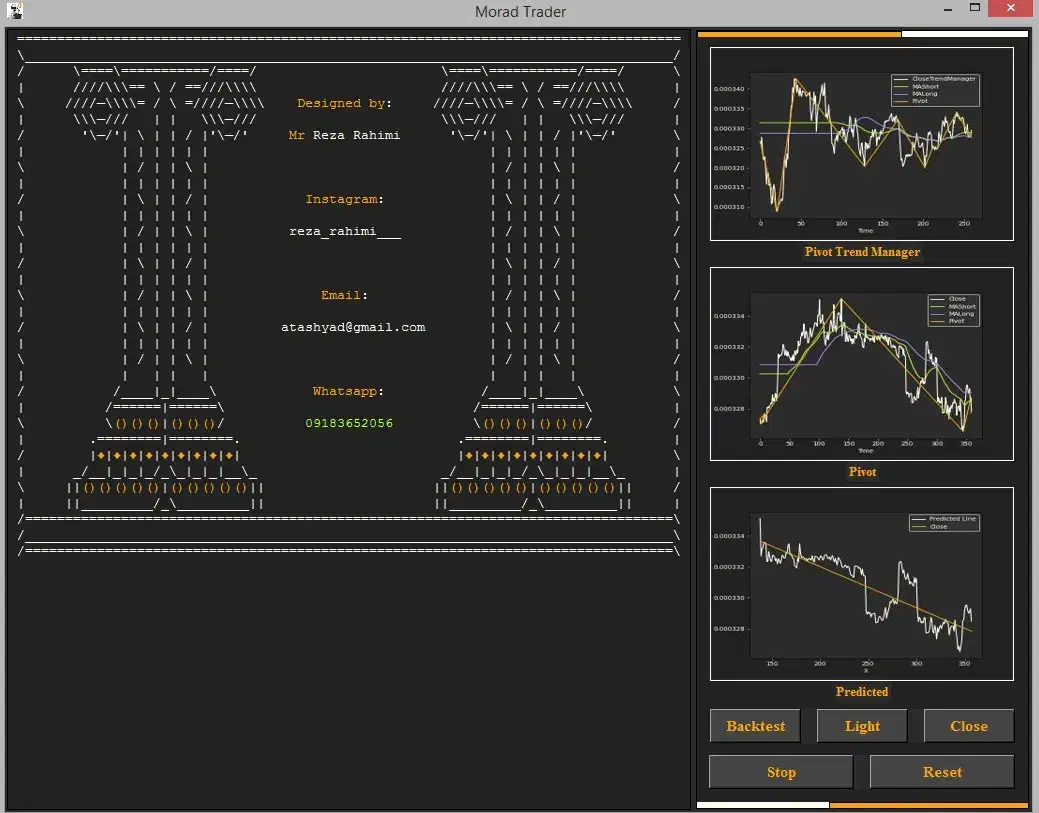Click the Morad Trader icon in title bar

click(x=15, y=12)
